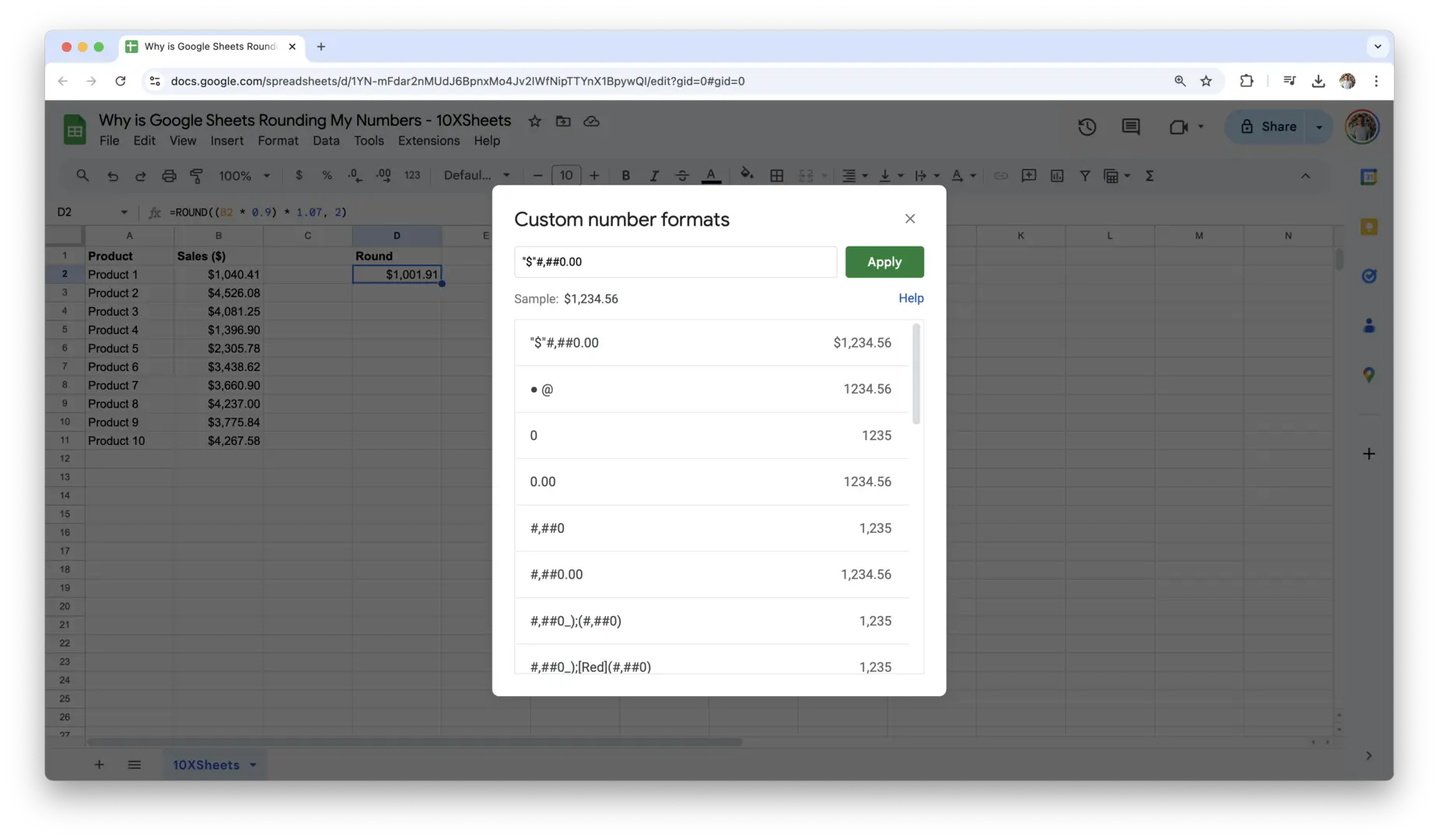Image resolution: width=1439 pixels, height=840 pixels.
Task: Click the custom number format input field
Action: click(x=675, y=262)
